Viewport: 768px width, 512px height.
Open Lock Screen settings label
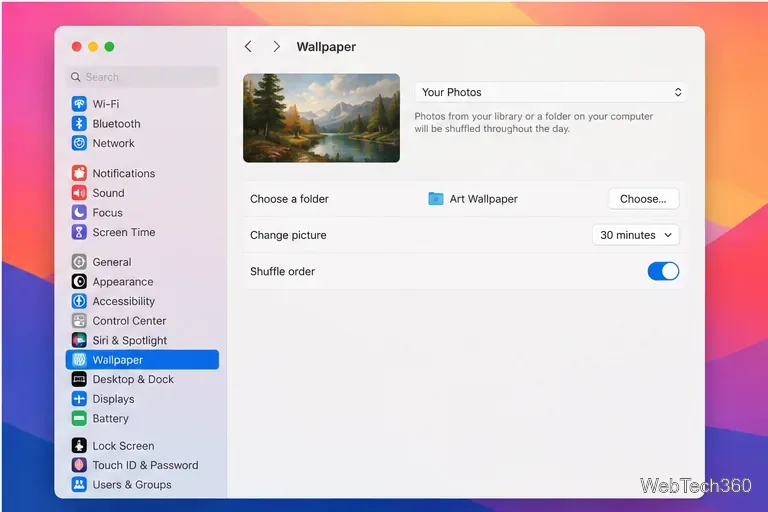pos(123,445)
